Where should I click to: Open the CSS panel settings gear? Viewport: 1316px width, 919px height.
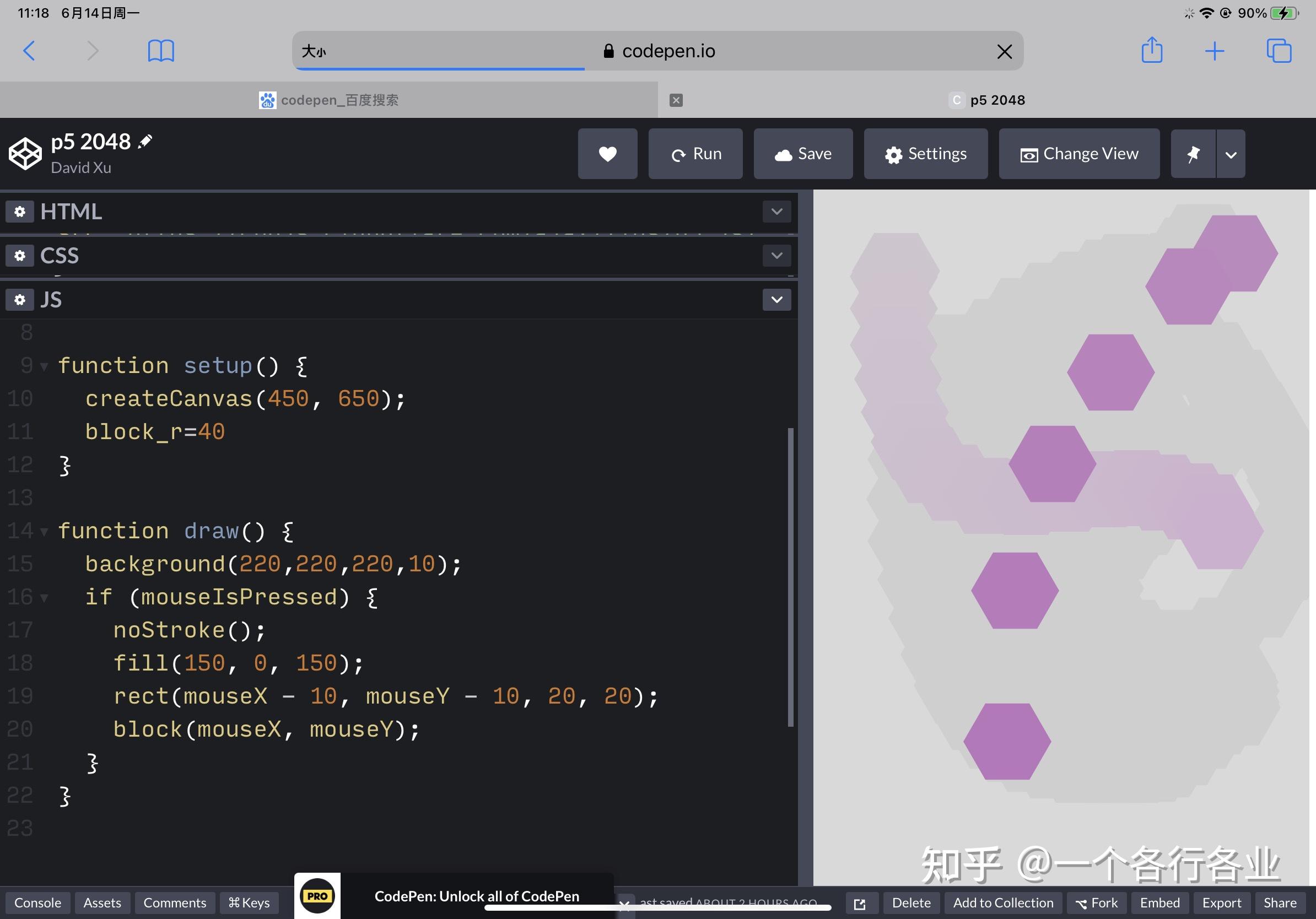point(19,256)
